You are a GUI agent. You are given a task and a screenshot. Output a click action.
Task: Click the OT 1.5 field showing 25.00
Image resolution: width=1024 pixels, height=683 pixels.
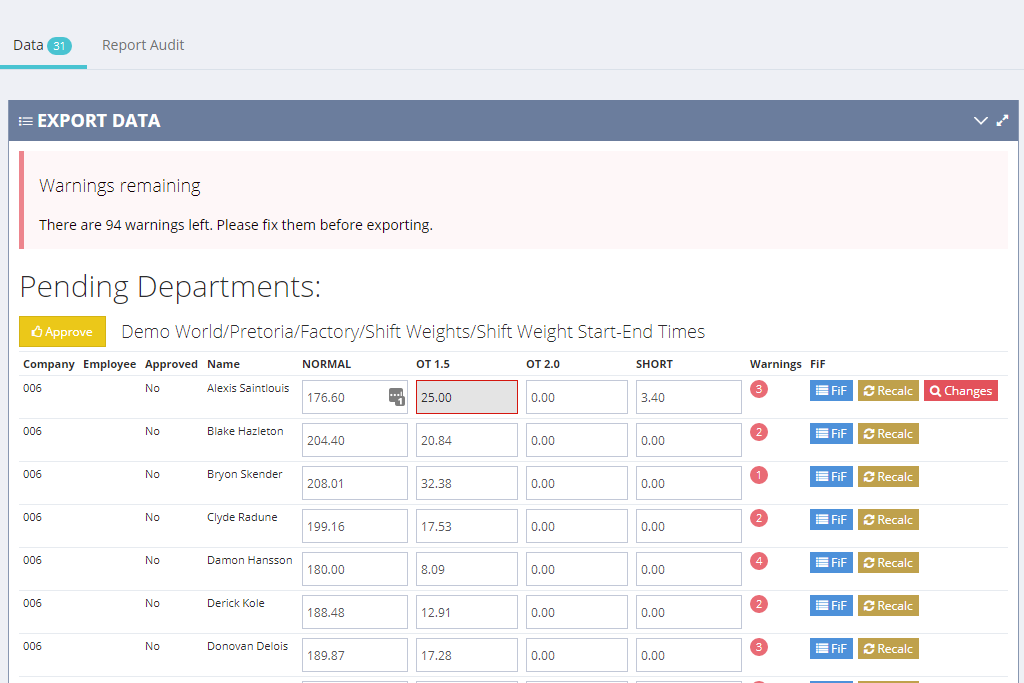click(x=466, y=397)
